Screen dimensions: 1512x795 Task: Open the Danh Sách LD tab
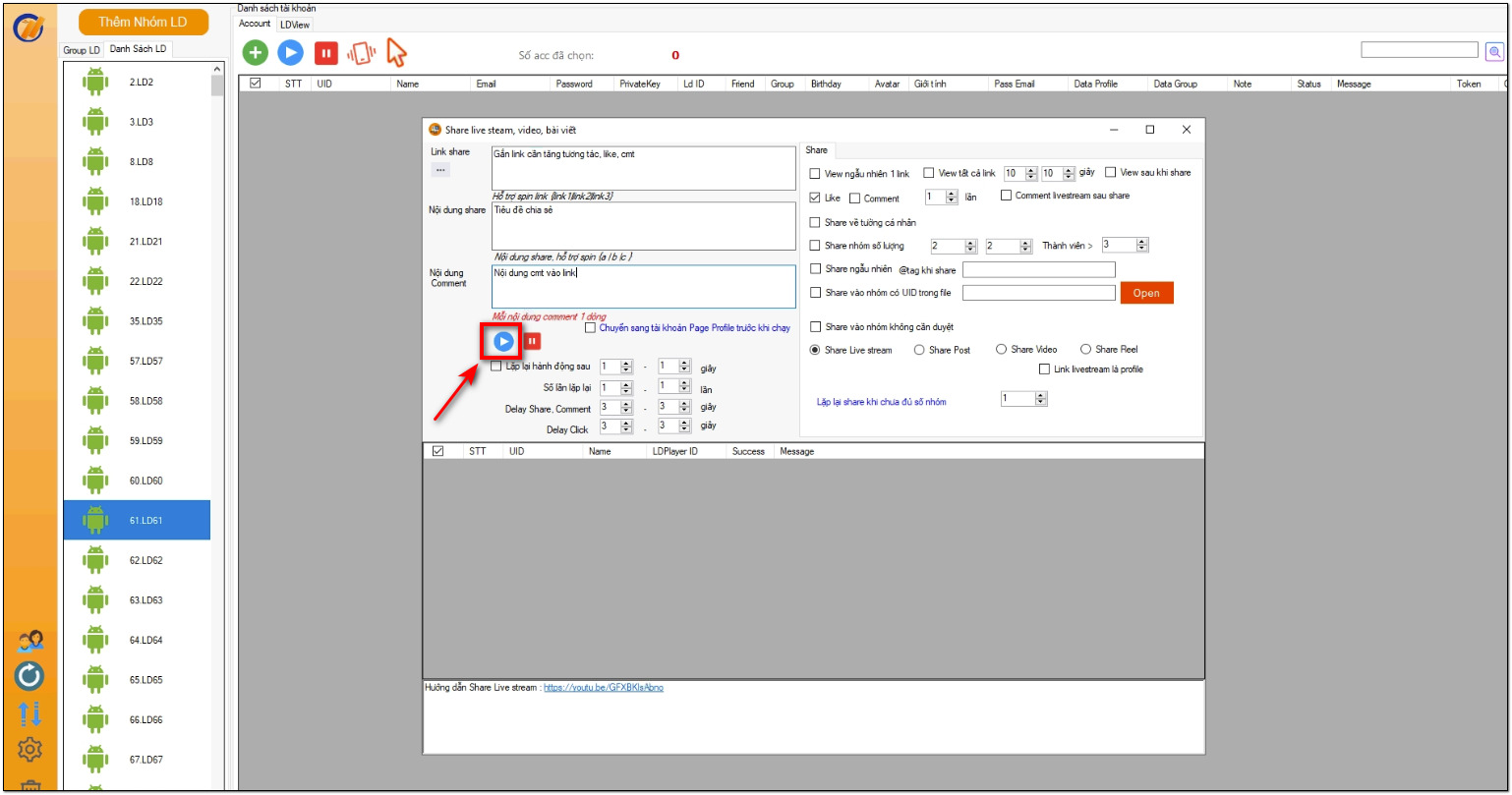[139, 49]
